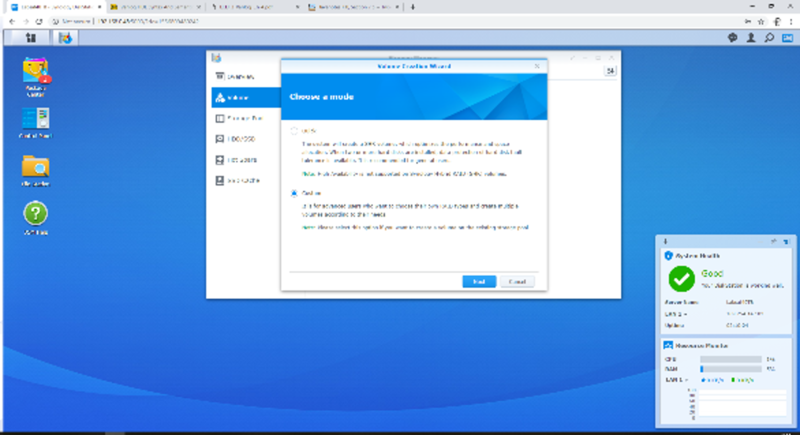
Task: Switch to the fourth browser tab
Action: tap(355, 7)
